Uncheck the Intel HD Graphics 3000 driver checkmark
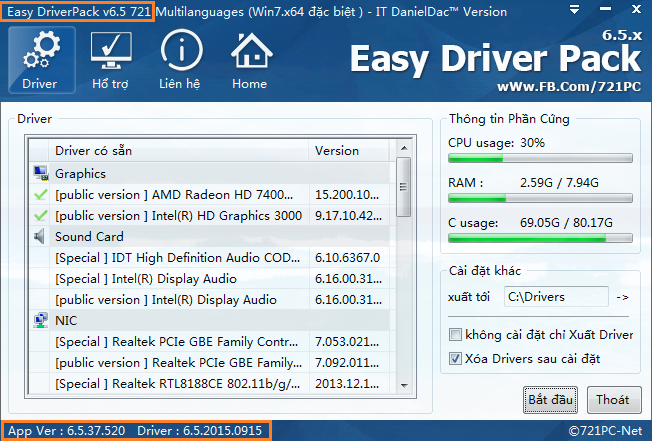 click(x=40, y=215)
